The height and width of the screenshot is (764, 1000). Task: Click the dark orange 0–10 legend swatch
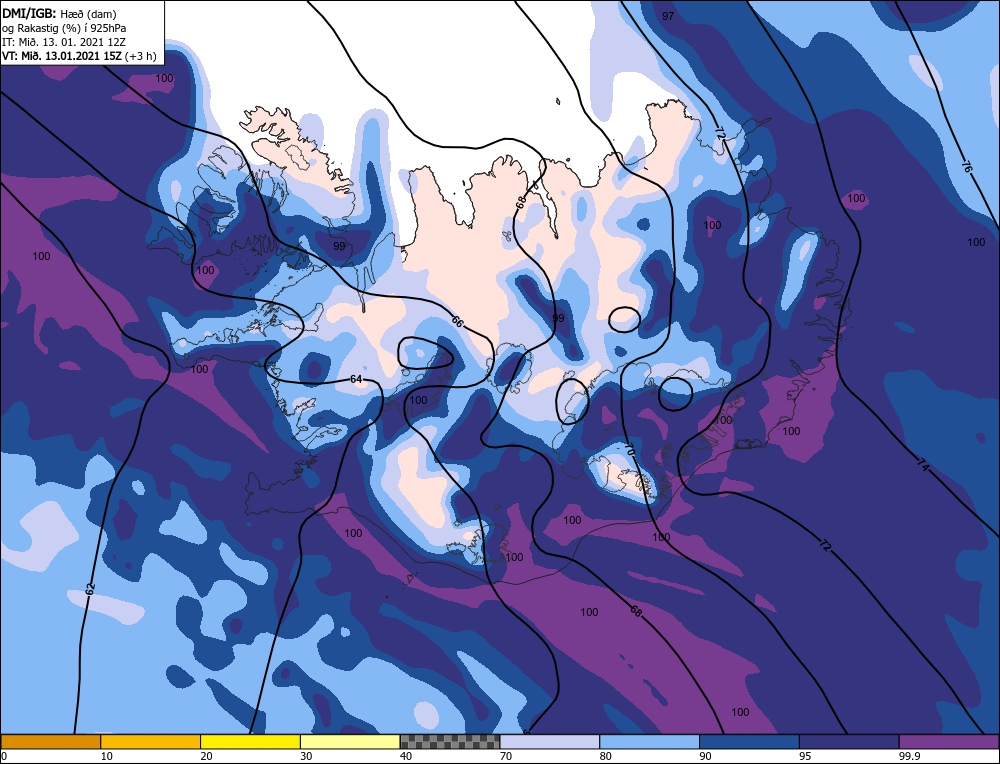click(x=50, y=742)
